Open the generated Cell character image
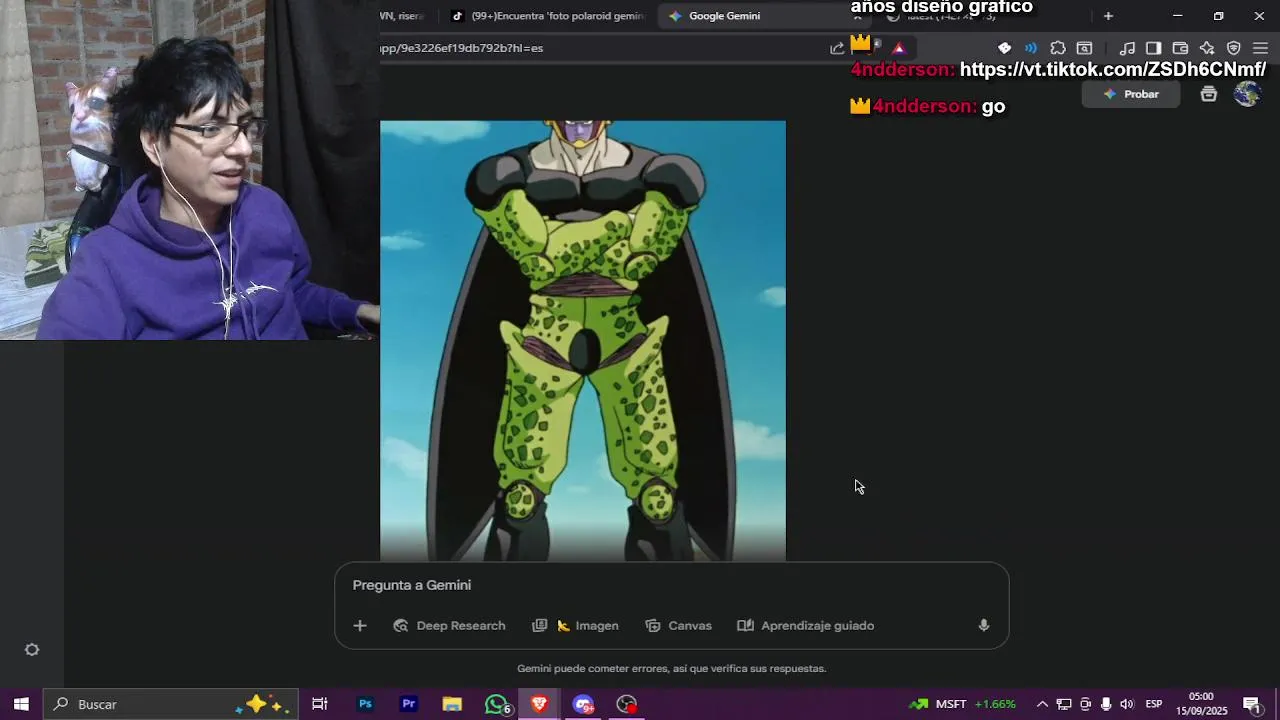The height and width of the screenshot is (720, 1280). coord(583,341)
